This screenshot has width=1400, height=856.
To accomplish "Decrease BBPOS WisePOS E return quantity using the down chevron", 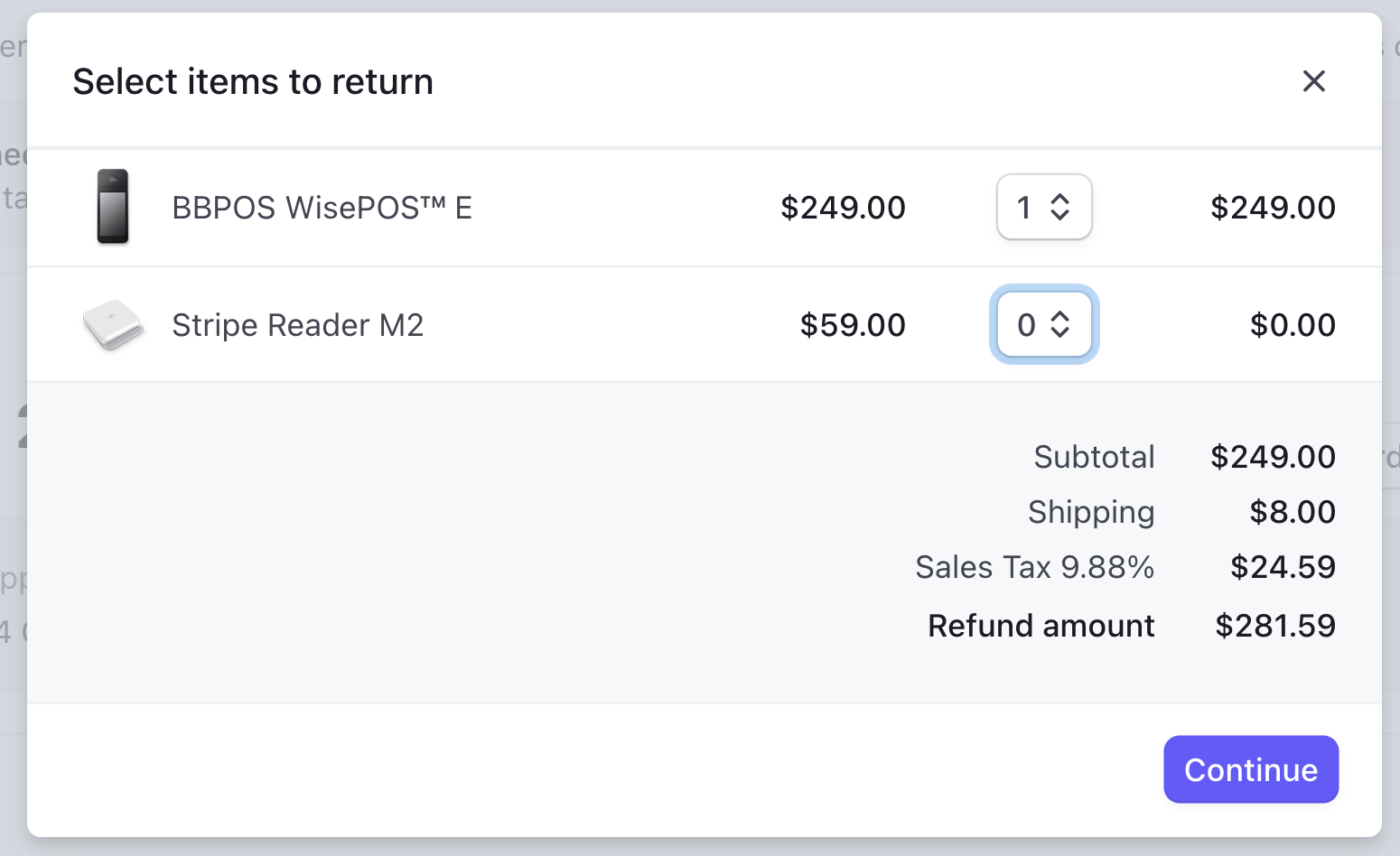I will [1060, 215].
